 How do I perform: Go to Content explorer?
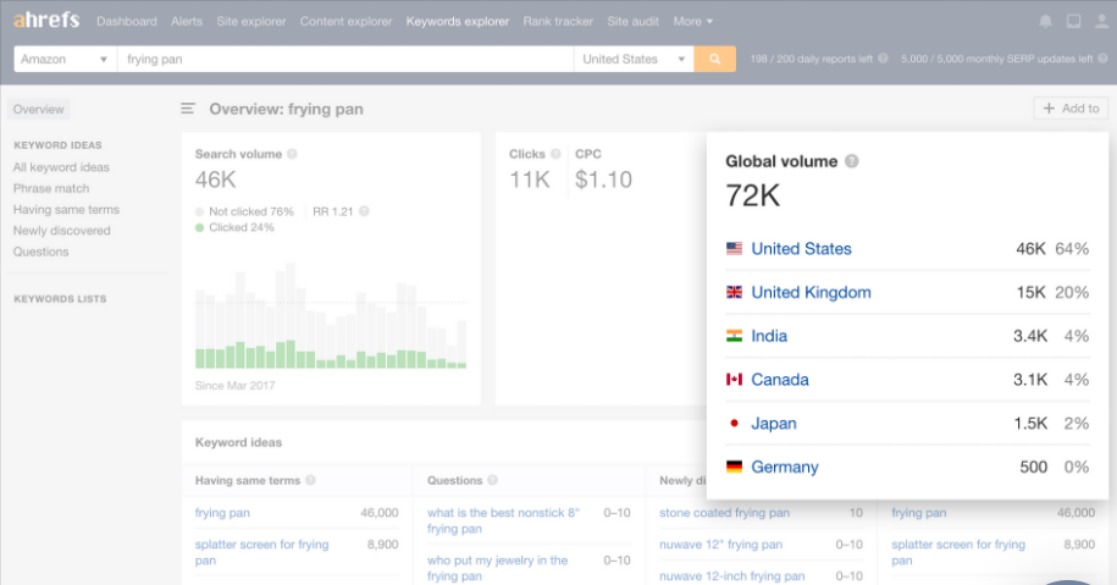click(x=346, y=21)
